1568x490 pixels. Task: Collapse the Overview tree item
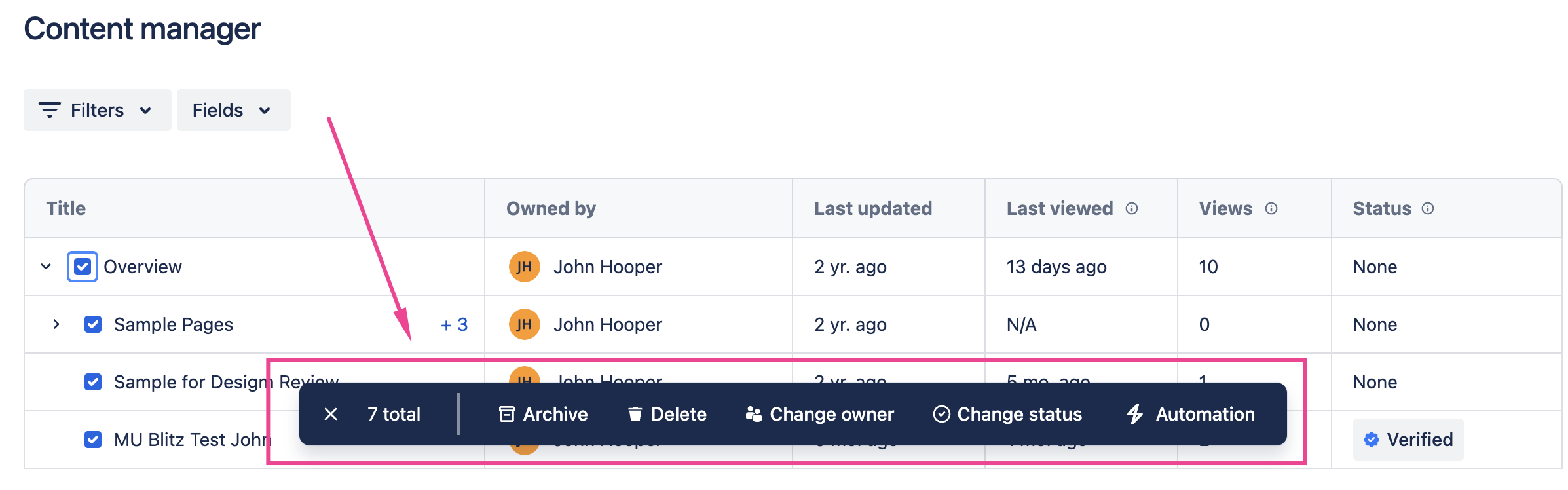(x=45, y=267)
